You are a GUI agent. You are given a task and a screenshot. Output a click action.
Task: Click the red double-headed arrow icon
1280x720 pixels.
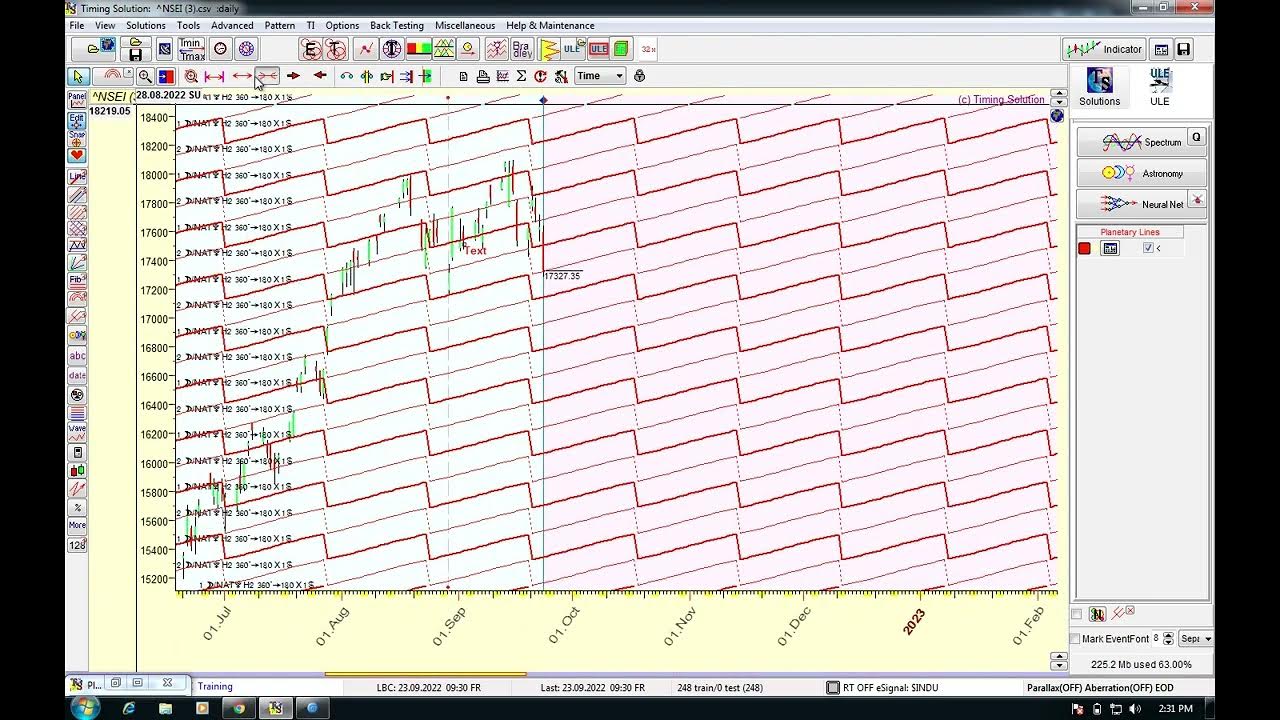[242, 76]
